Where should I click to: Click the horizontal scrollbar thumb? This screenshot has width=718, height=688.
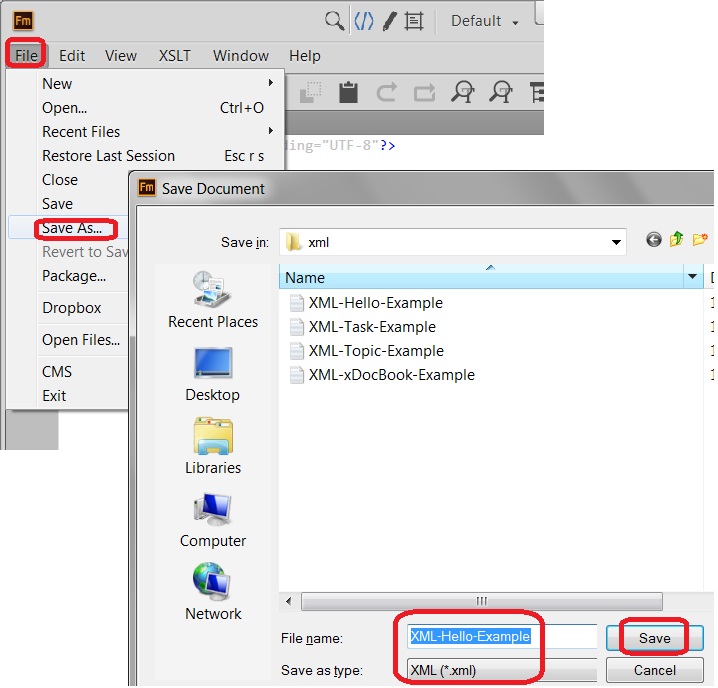point(481,601)
